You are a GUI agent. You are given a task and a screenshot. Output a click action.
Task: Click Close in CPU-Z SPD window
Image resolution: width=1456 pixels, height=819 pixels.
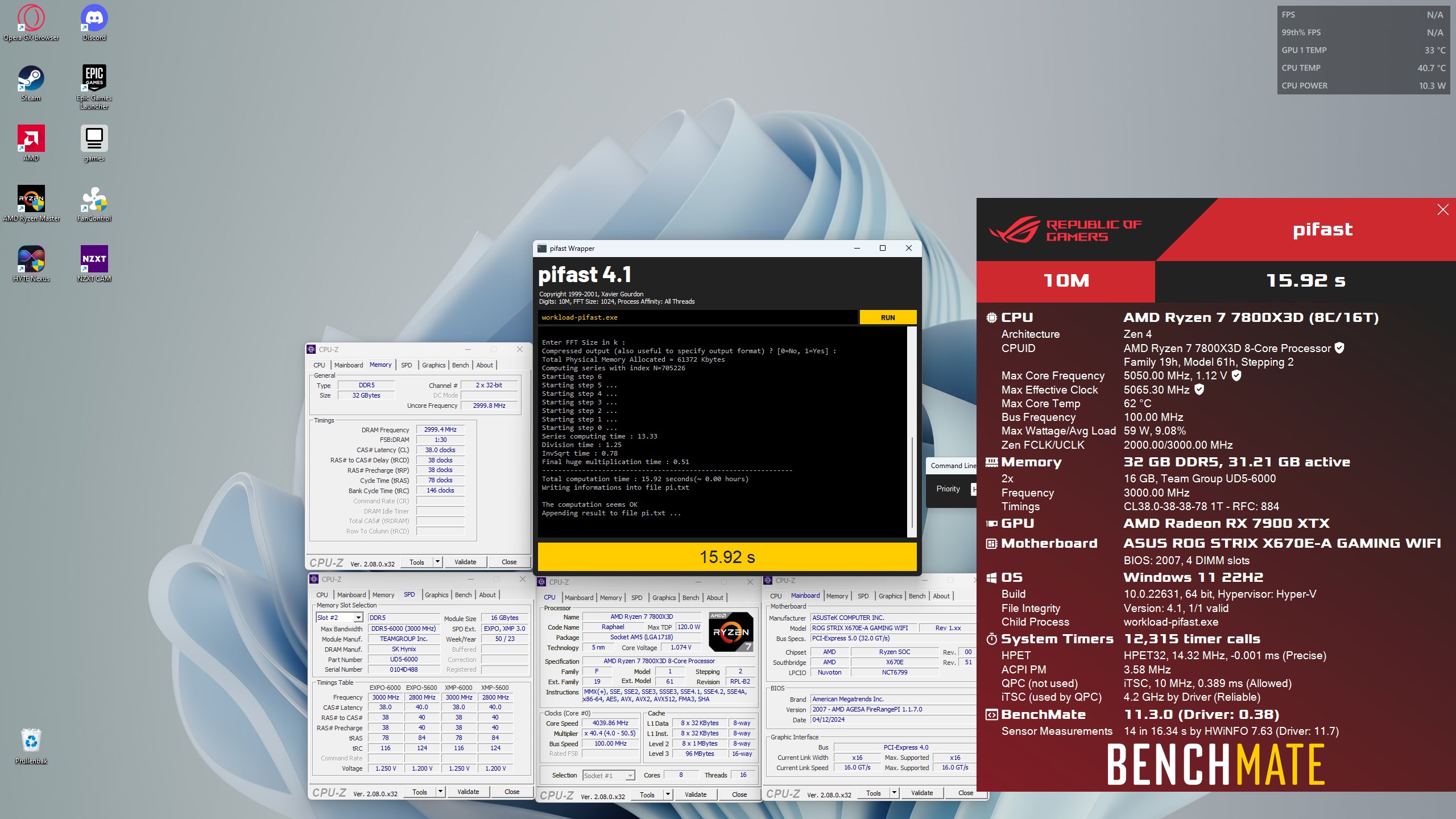[512, 792]
